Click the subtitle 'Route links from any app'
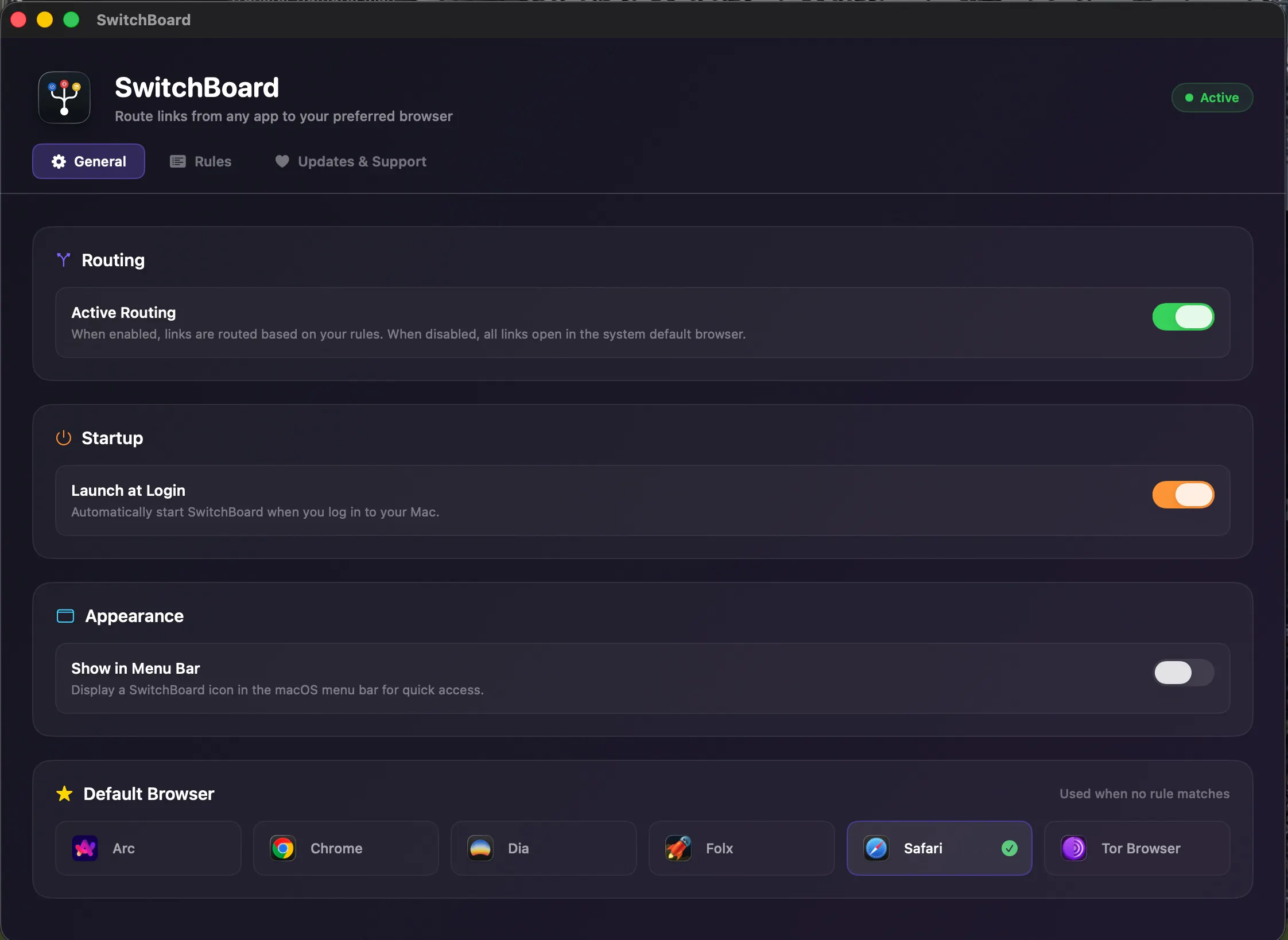 coord(284,116)
